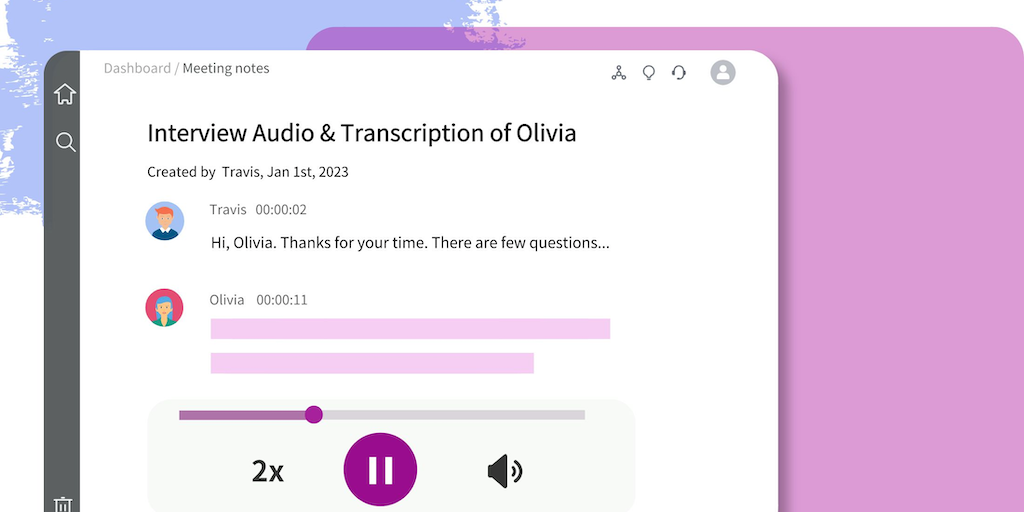The width and height of the screenshot is (1024, 512).
Task: Pause the interview audio playback
Action: (x=380, y=470)
